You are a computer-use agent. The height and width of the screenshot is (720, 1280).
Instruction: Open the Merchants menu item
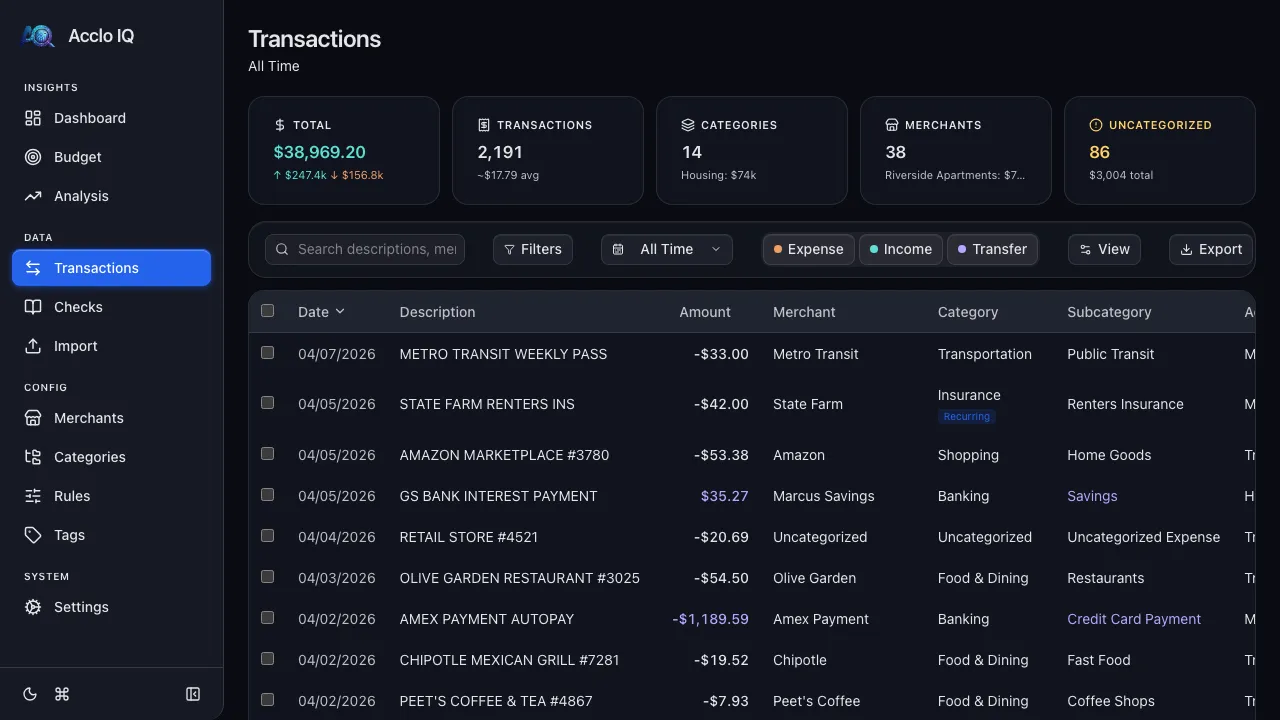(x=112, y=418)
